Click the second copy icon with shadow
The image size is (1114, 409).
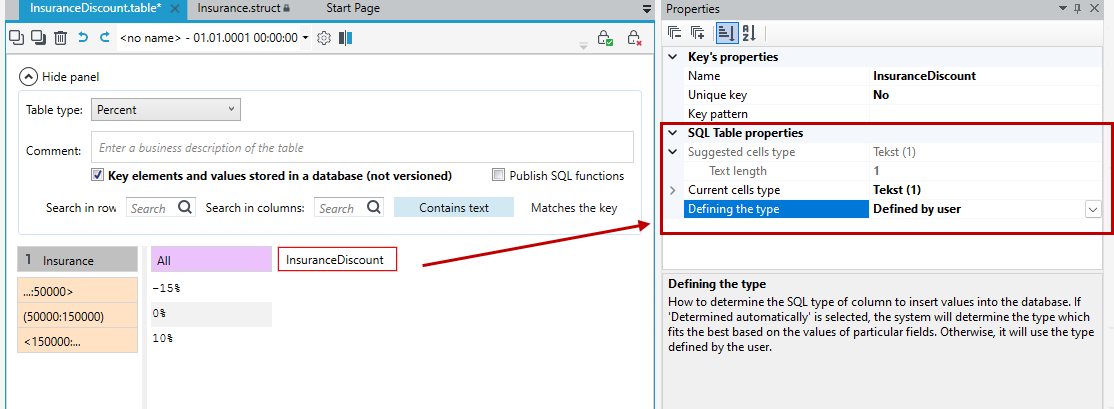(x=38, y=38)
